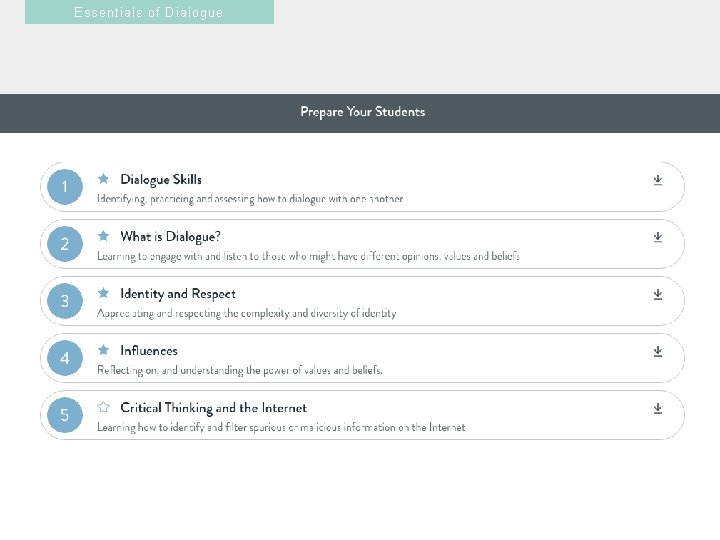Open the Influences module title
Screen dimensions: 720x540
(x=149, y=351)
